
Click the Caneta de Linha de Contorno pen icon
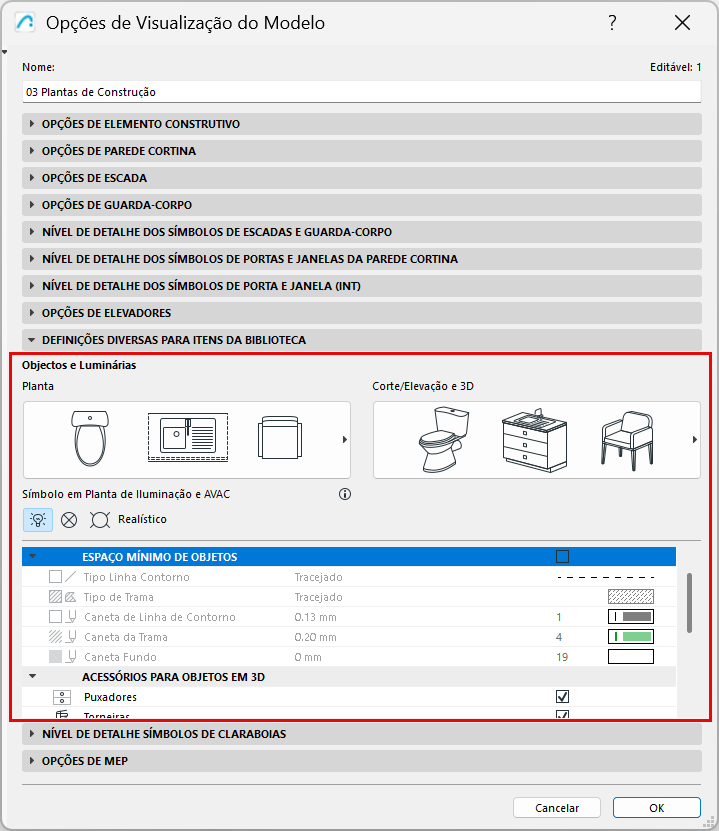(x=71, y=617)
